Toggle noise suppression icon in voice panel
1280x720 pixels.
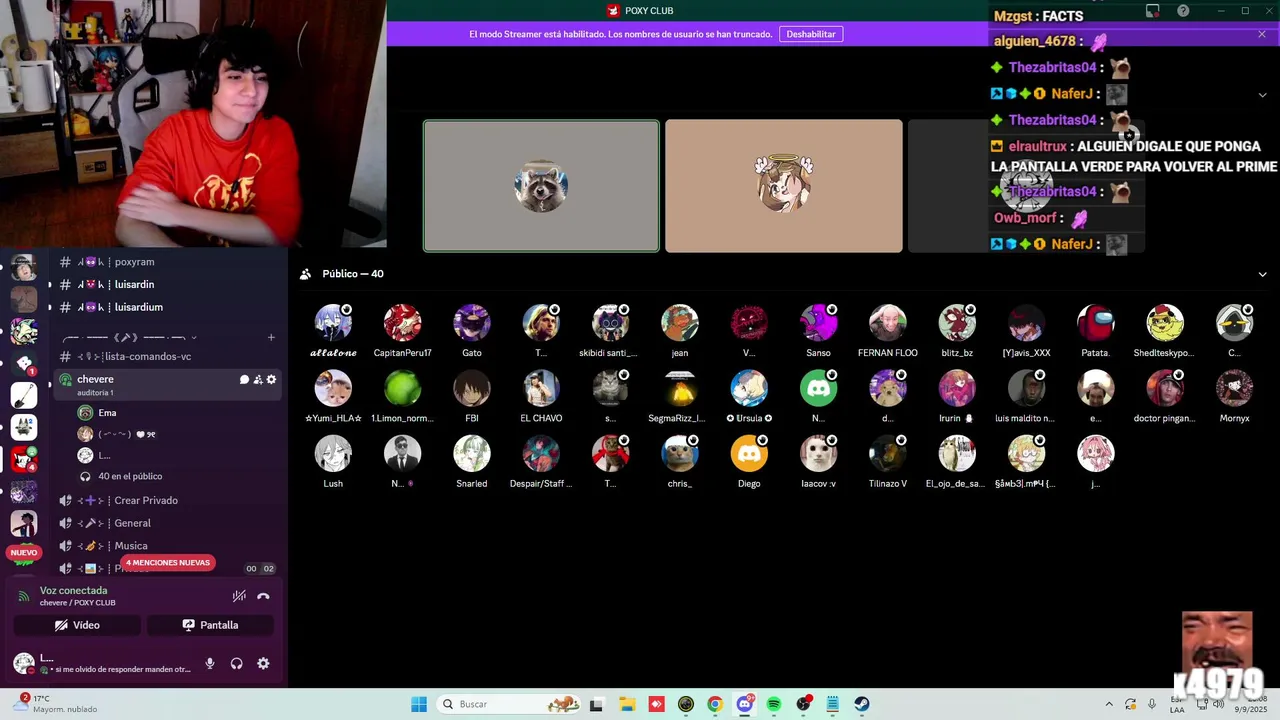pos(239,596)
